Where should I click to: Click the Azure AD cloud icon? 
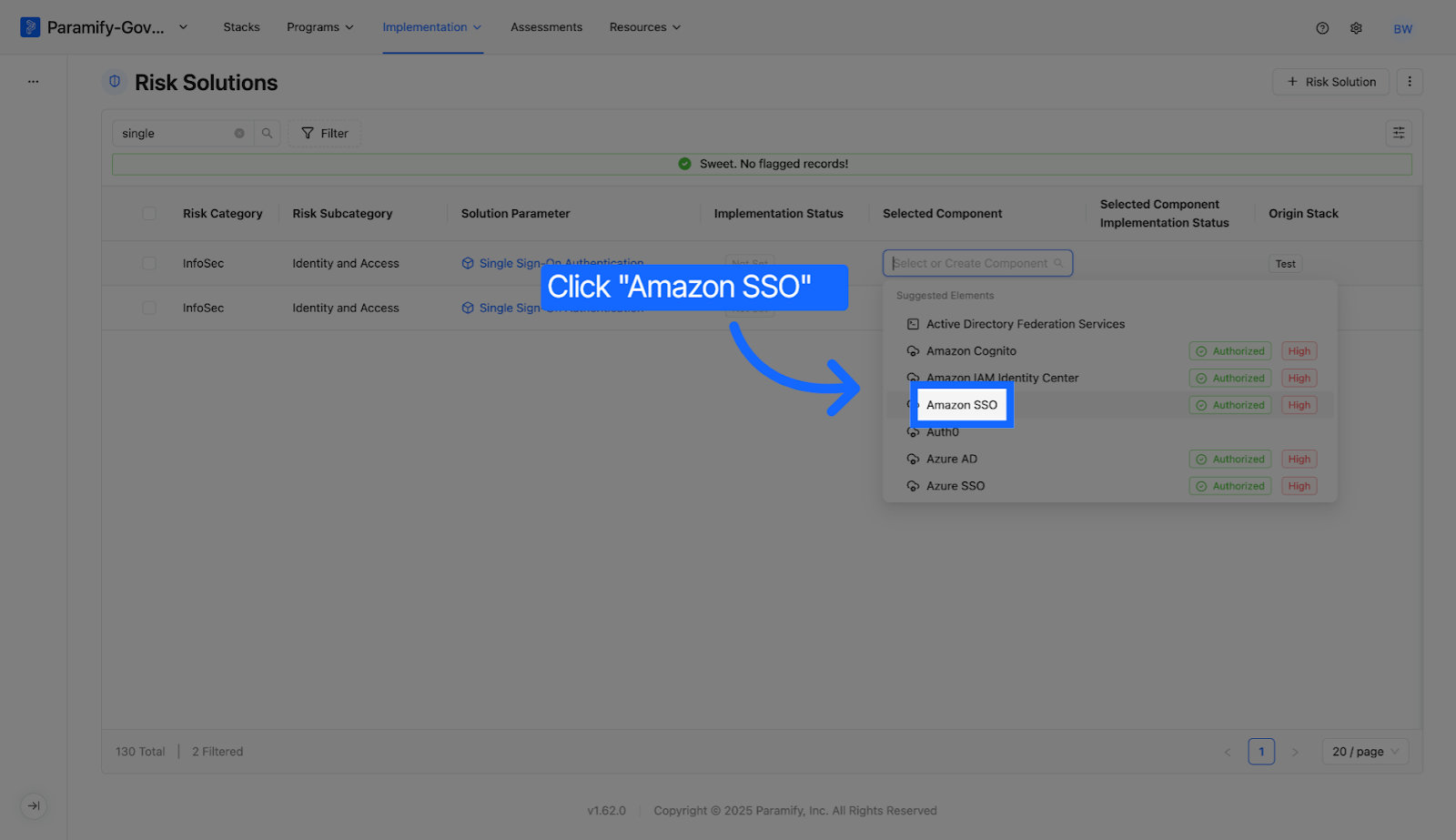913,460
